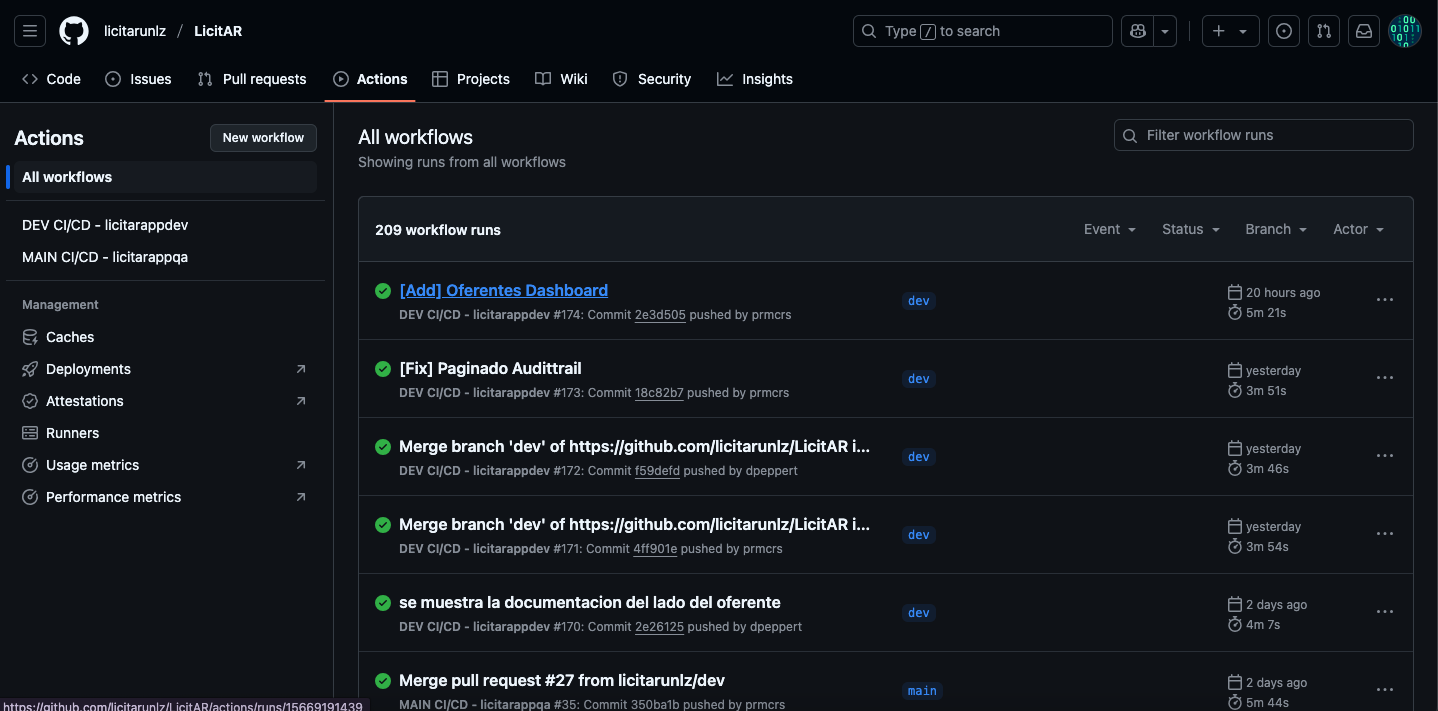Open commit 4ff901e link
Image resolution: width=1438 pixels, height=711 pixels.
pyautogui.click(x=656, y=549)
